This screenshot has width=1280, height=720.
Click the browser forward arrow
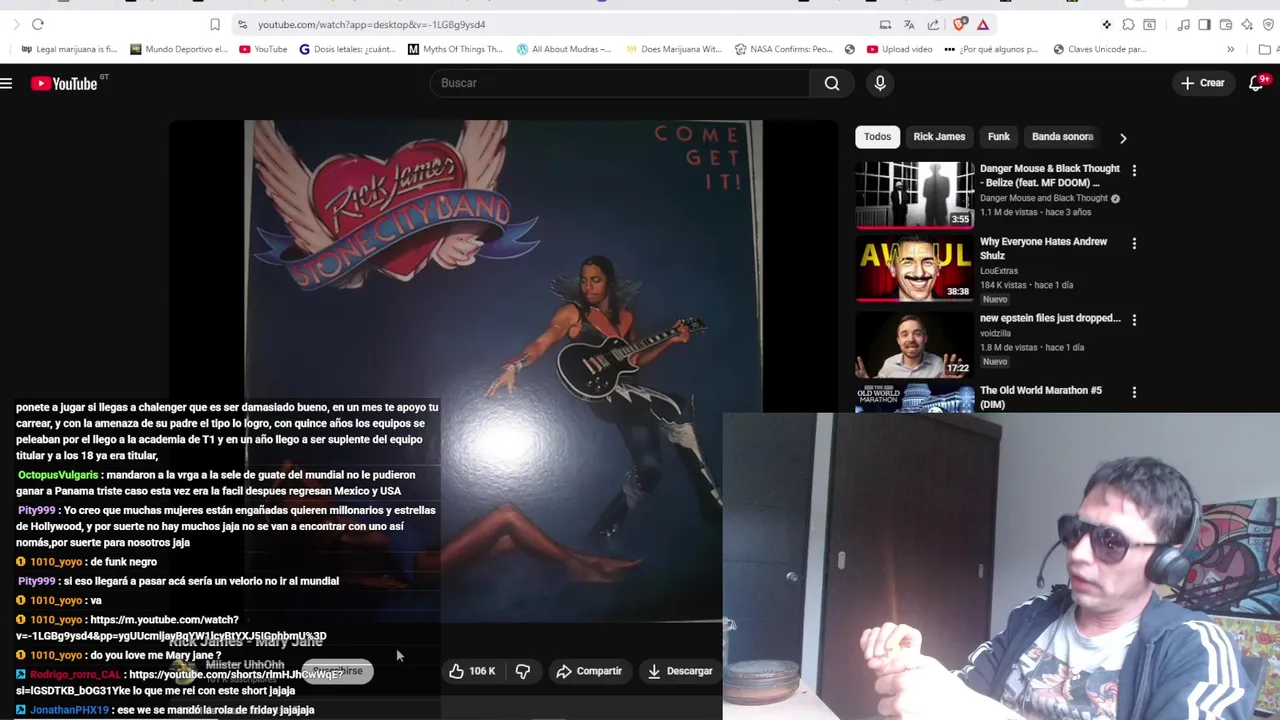point(16,24)
